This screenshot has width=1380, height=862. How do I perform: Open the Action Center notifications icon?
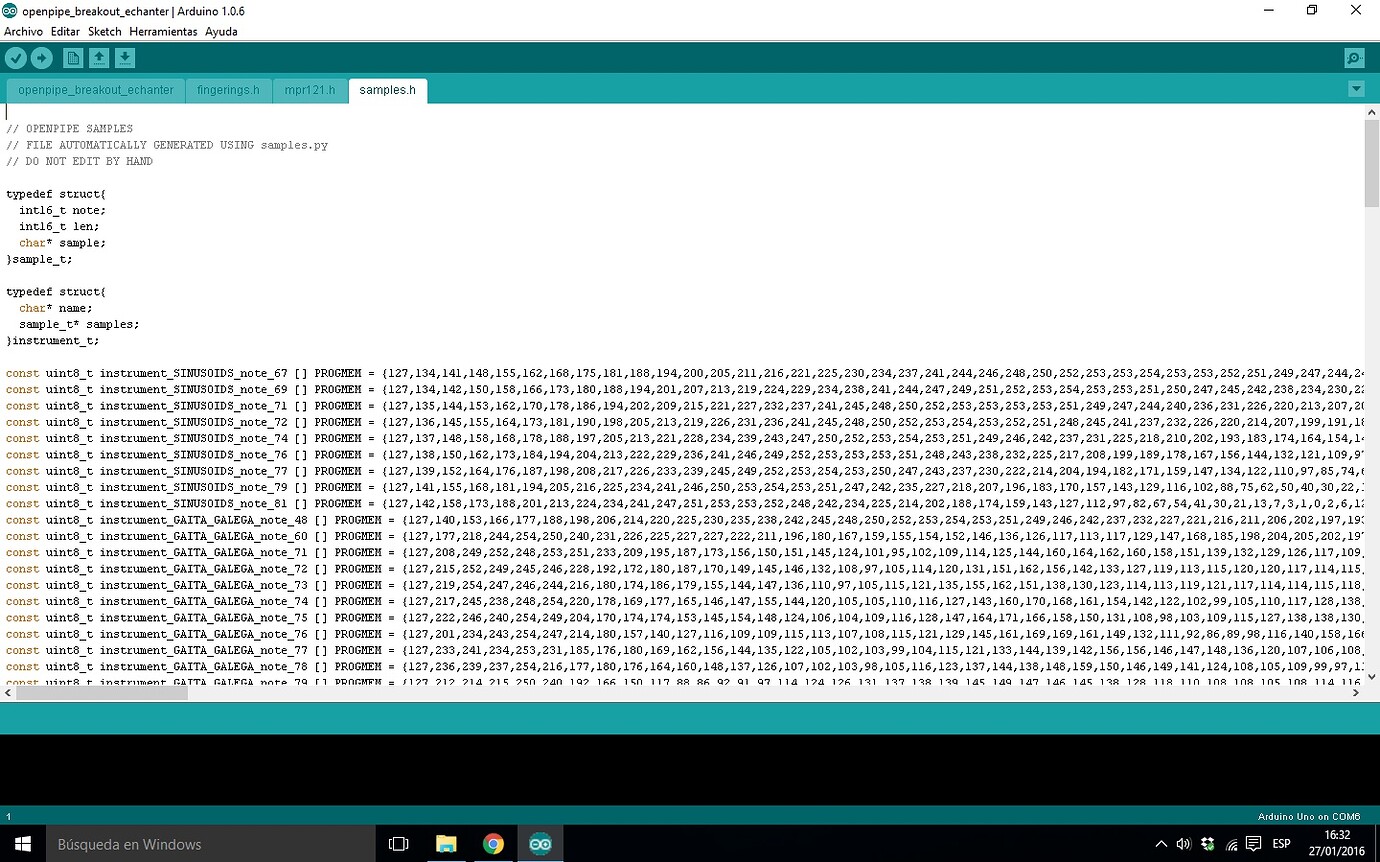tap(1253, 844)
